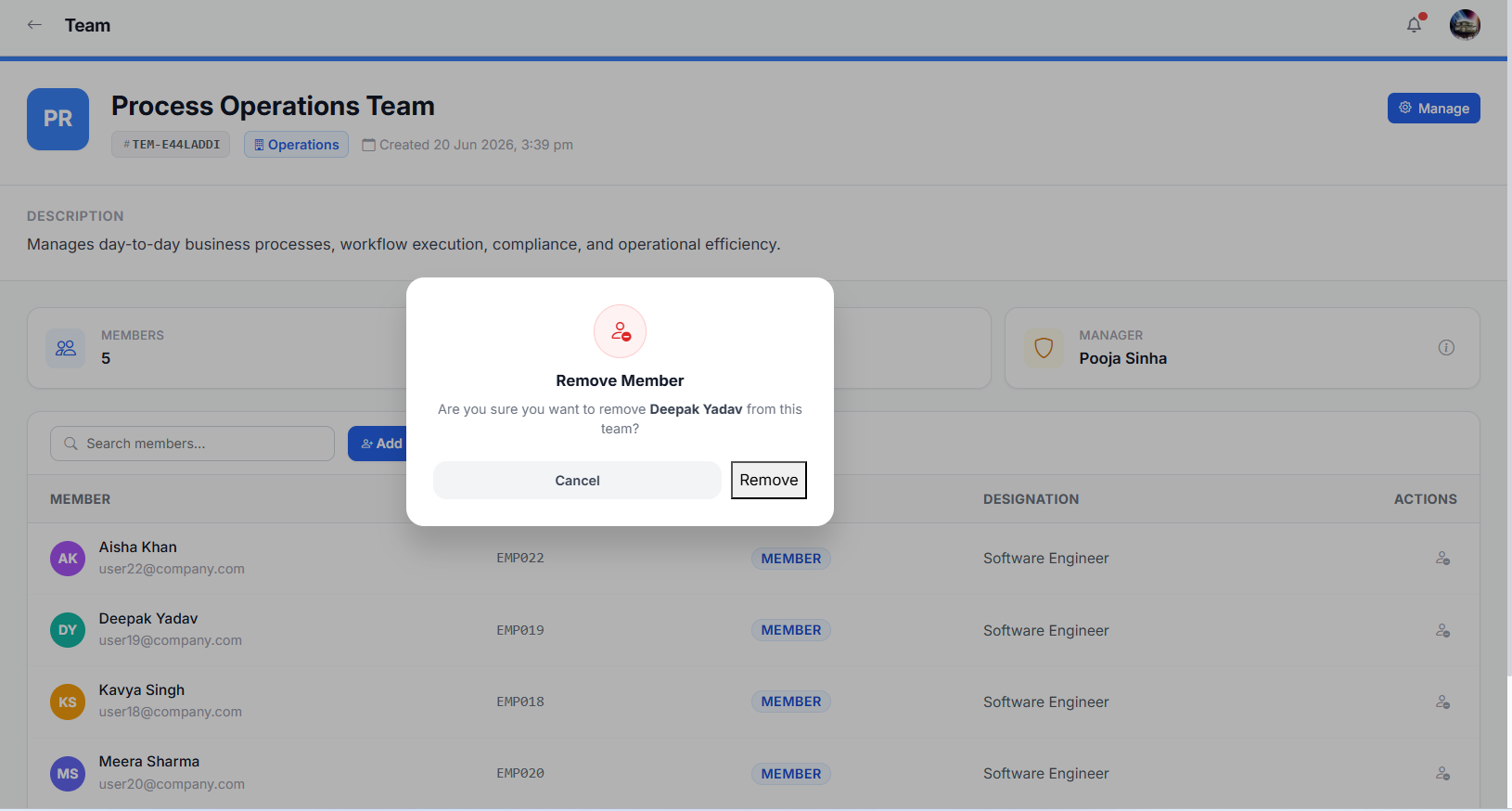Remove Aisha Khan using the action icon
1512x811 pixels.
click(x=1442, y=559)
